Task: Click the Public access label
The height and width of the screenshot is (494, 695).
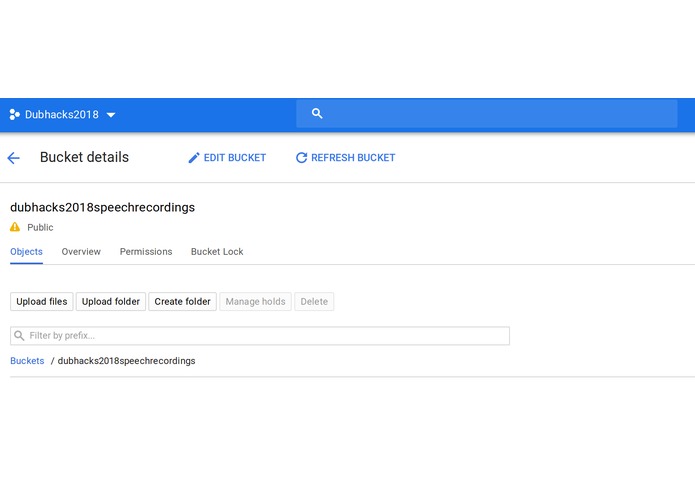Action: [x=40, y=227]
